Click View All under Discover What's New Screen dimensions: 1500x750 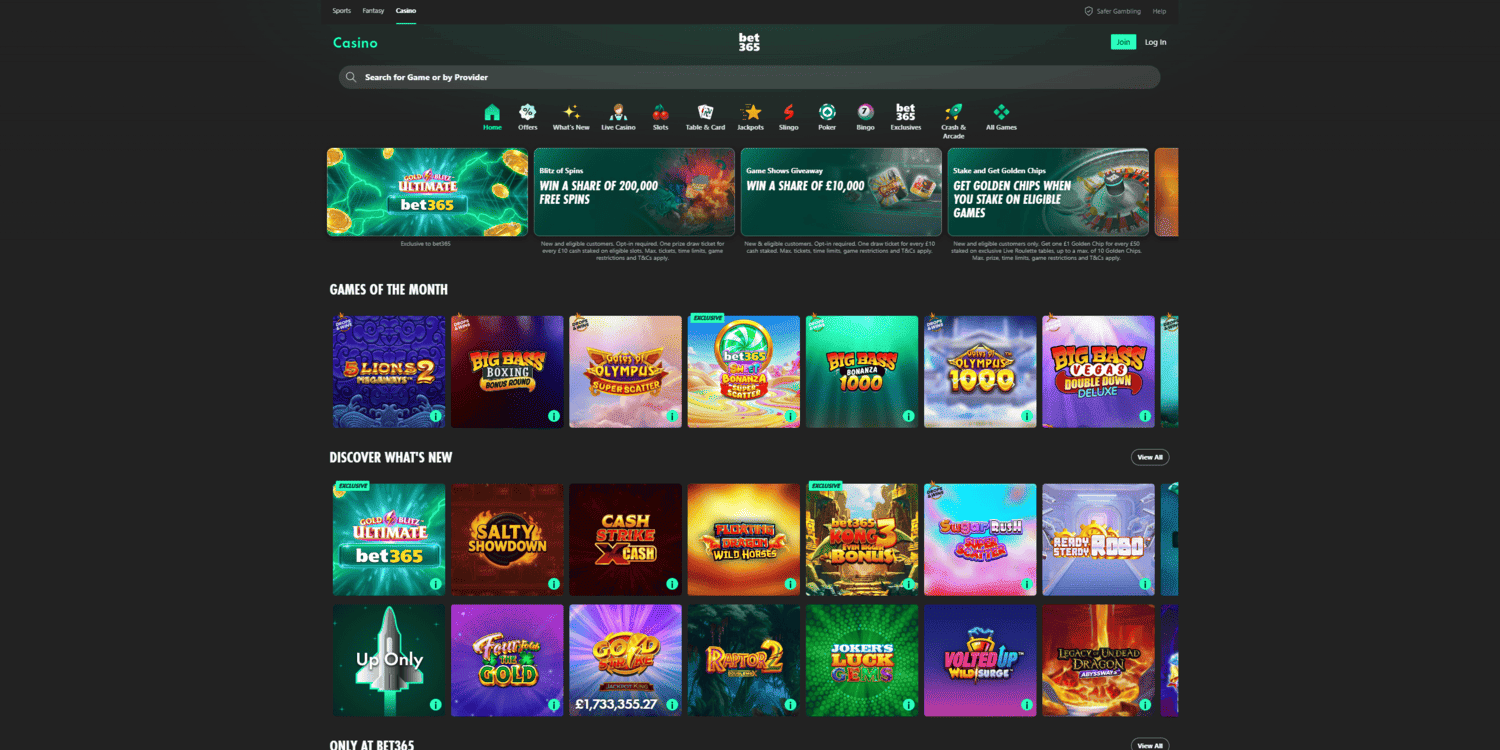click(x=1149, y=457)
